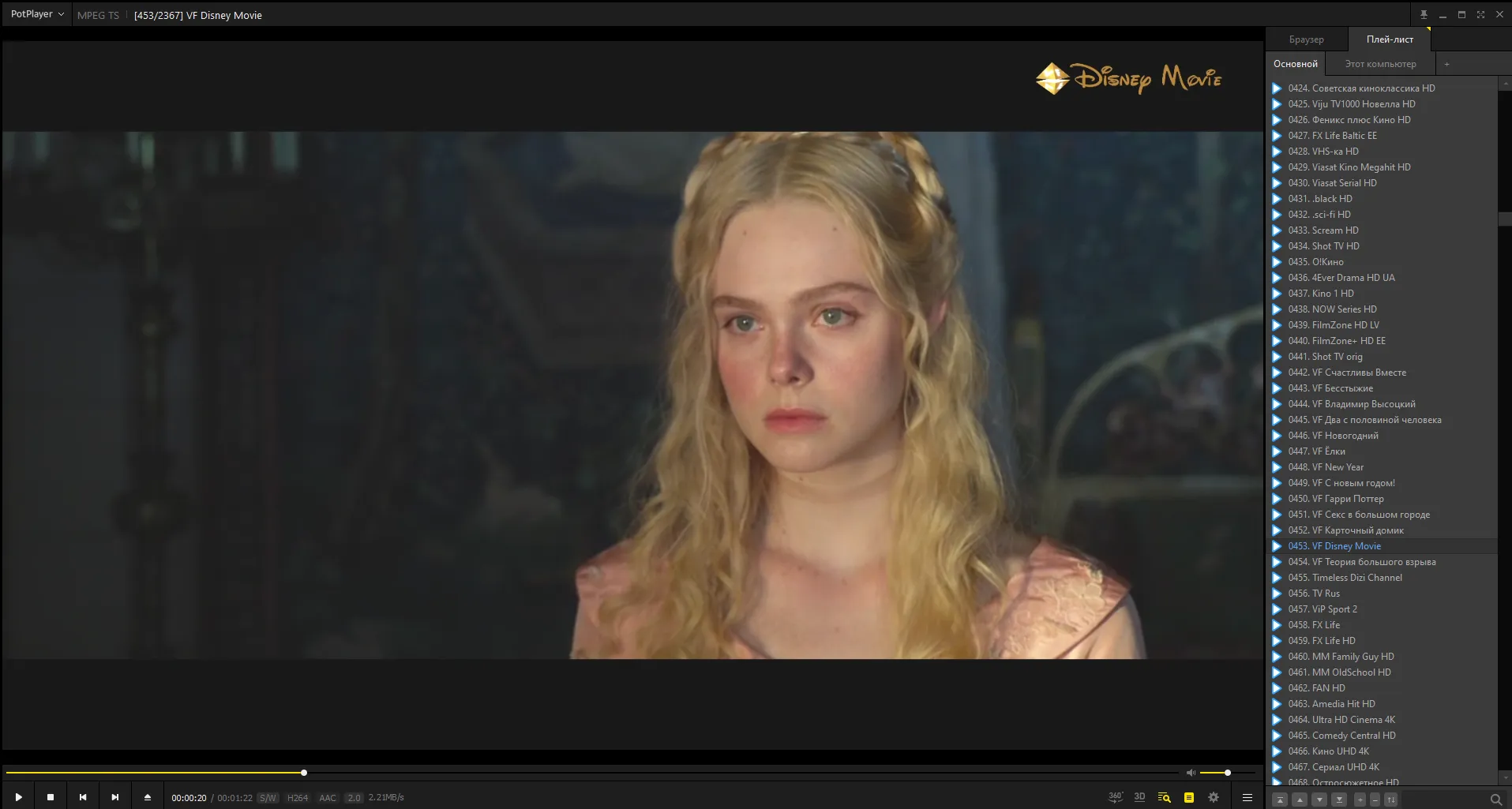The height and width of the screenshot is (809, 1512).
Task: Toggle pin always-on-top icon in title bar
Action: tap(1424, 14)
